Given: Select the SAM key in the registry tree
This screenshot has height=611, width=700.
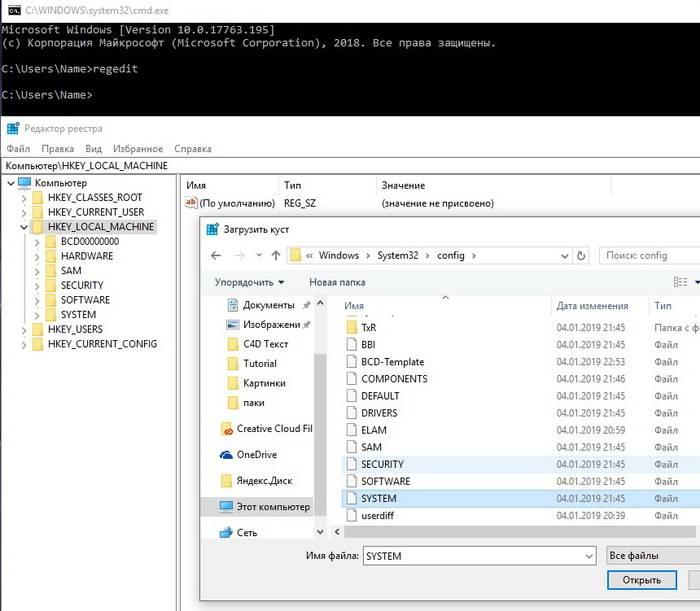Looking at the screenshot, I should coord(71,271).
